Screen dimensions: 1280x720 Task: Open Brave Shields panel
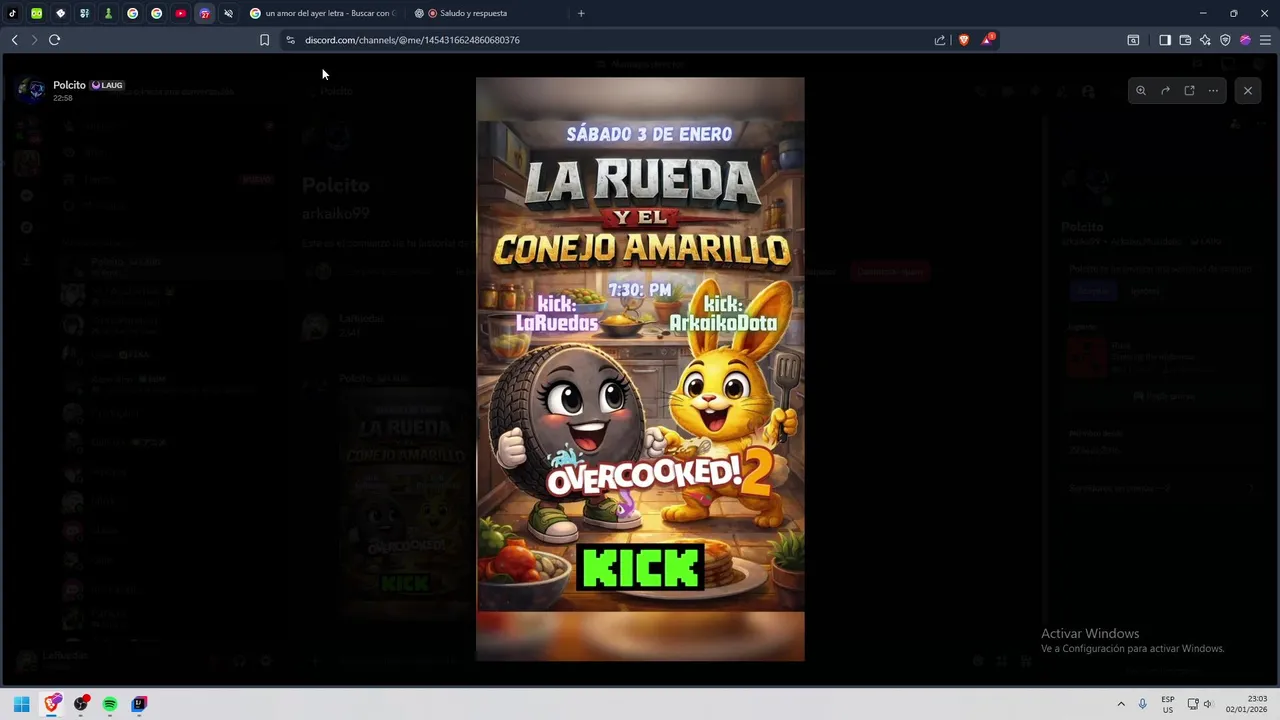coord(964,40)
